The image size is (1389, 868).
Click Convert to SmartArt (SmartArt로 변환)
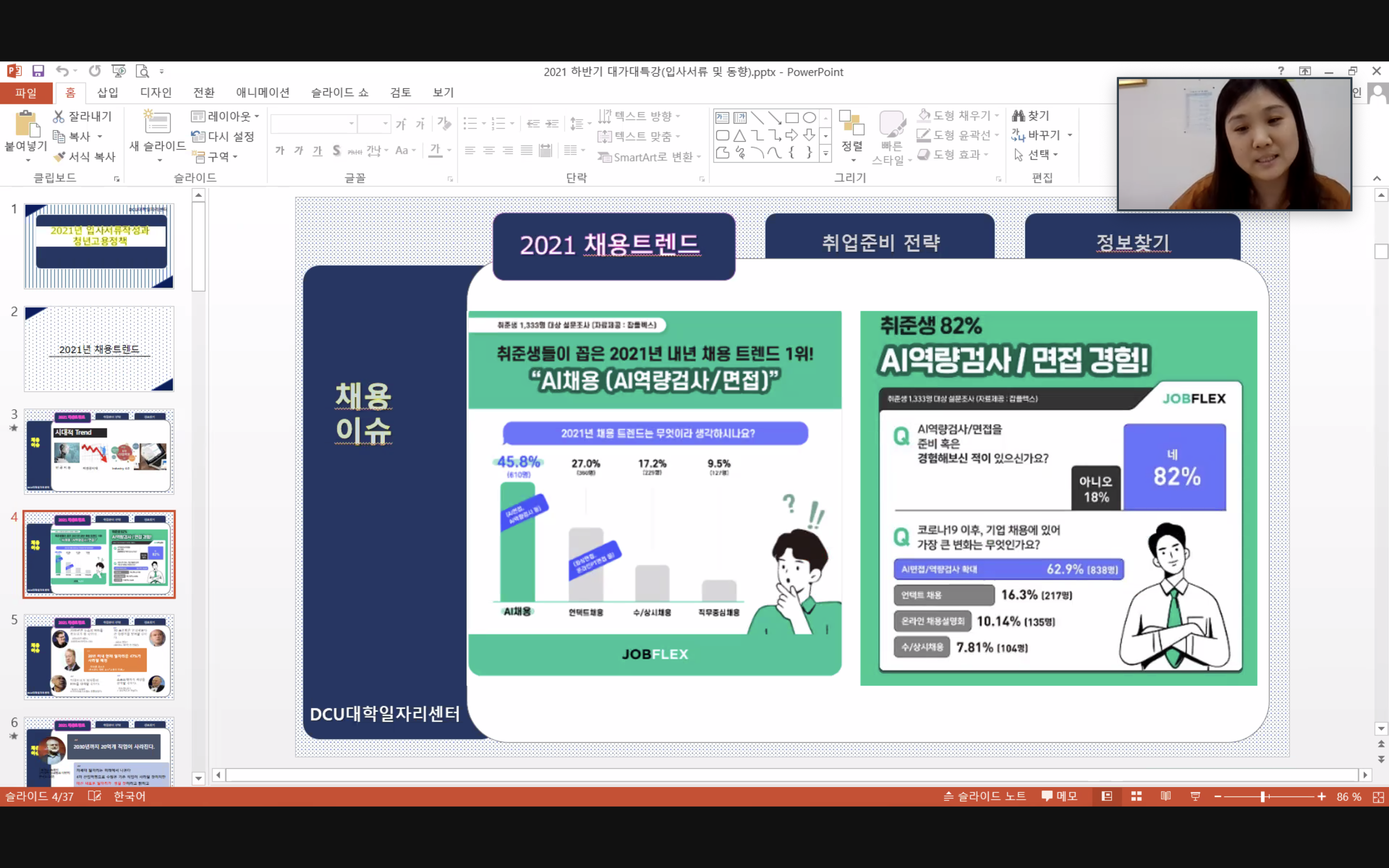(x=649, y=157)
